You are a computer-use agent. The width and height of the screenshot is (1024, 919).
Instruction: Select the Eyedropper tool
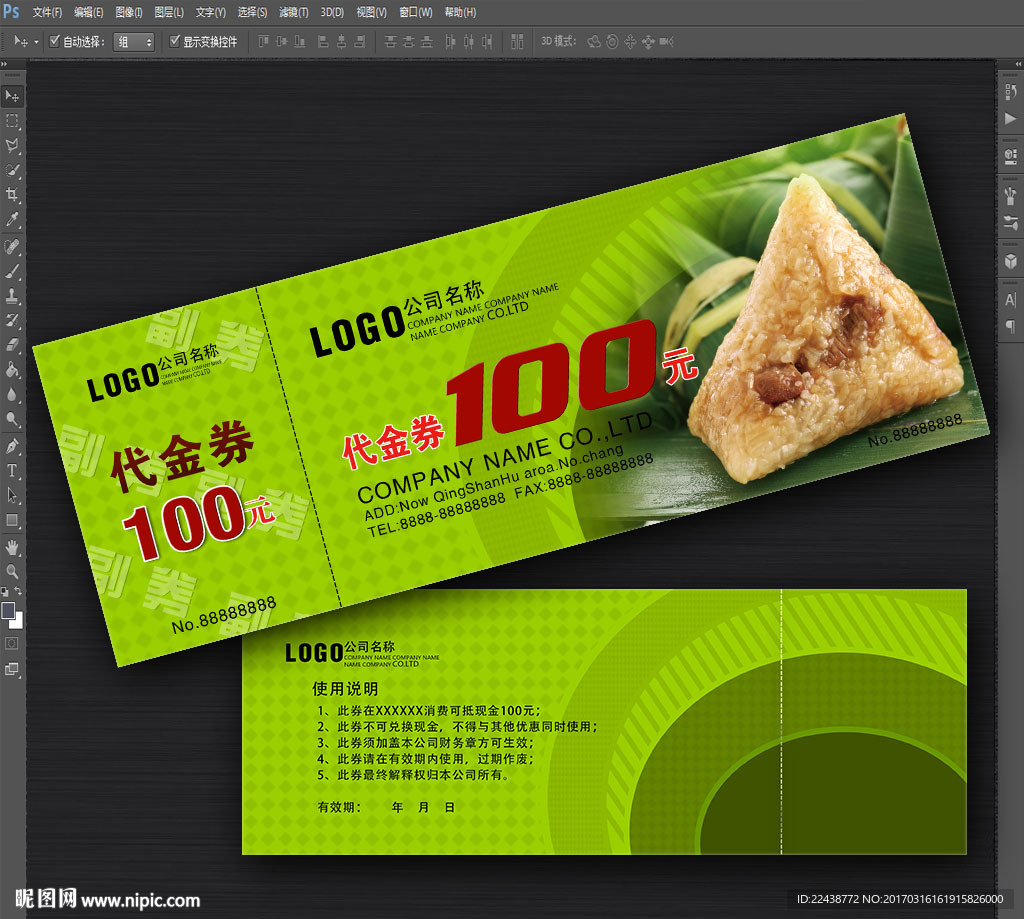pos(12,219)
